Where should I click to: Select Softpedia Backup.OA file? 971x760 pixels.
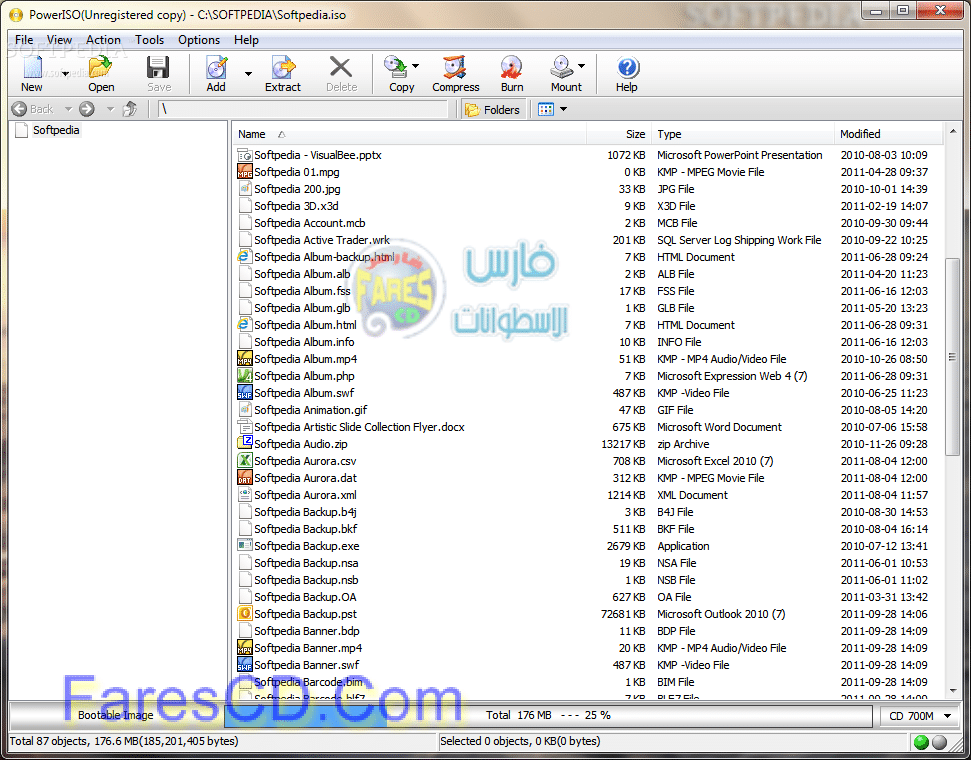click(305, 597)
